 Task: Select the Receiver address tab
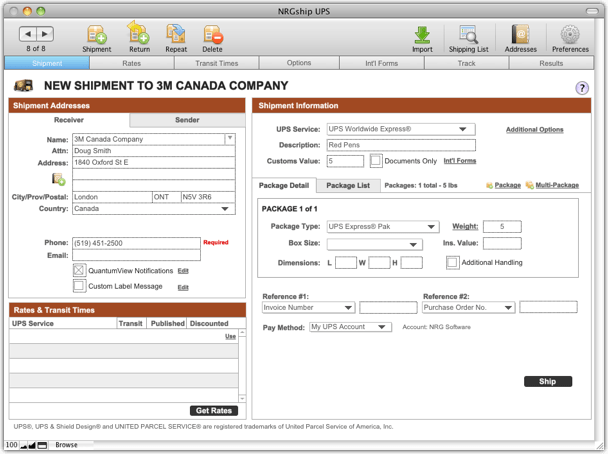click(69, 120)
